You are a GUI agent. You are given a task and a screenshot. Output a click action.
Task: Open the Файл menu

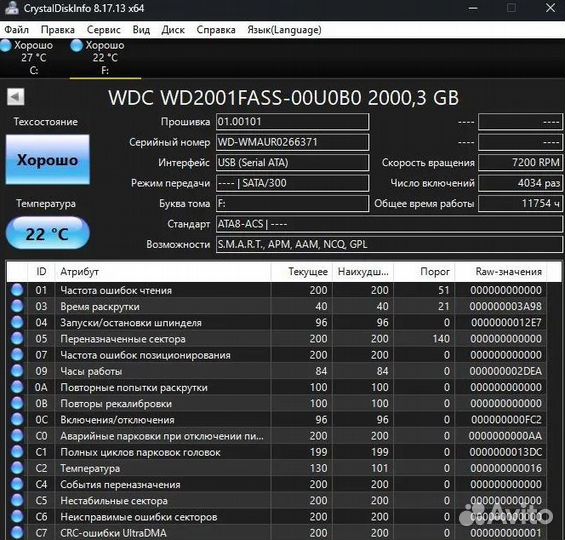click(x=17, y=30)
